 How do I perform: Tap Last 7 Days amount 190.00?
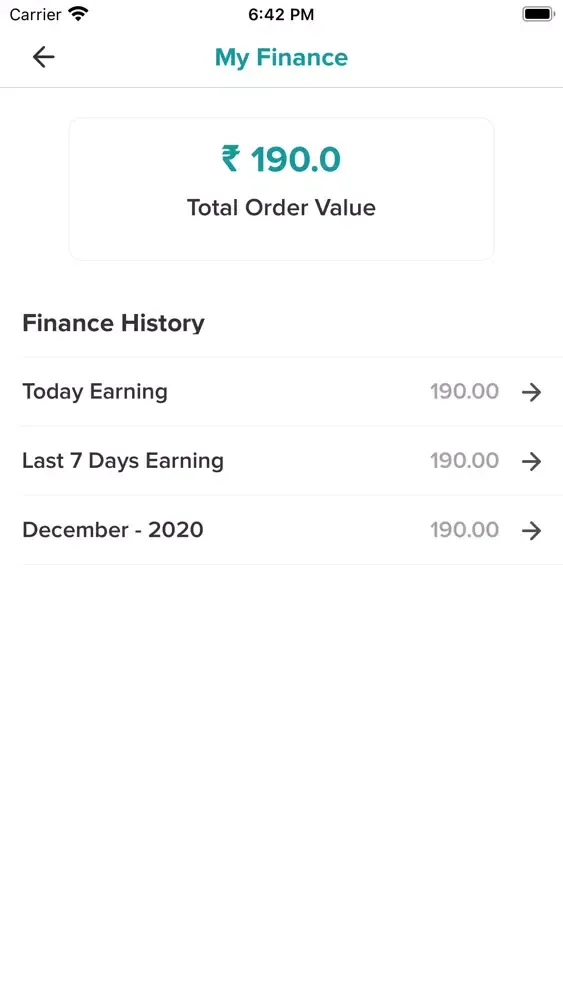464,460
